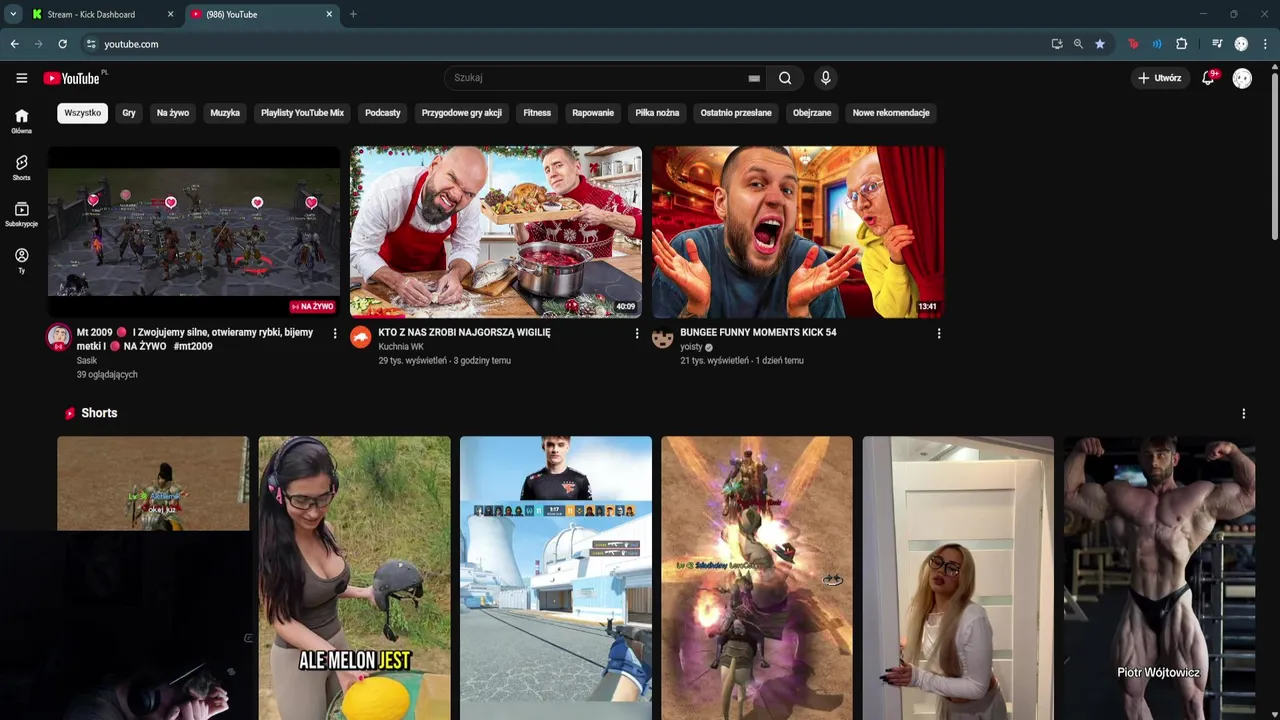Screen dimensions: 1280x720
Task: Open options for KTO Z NAS ZROBI video
Action: [637, 333]
